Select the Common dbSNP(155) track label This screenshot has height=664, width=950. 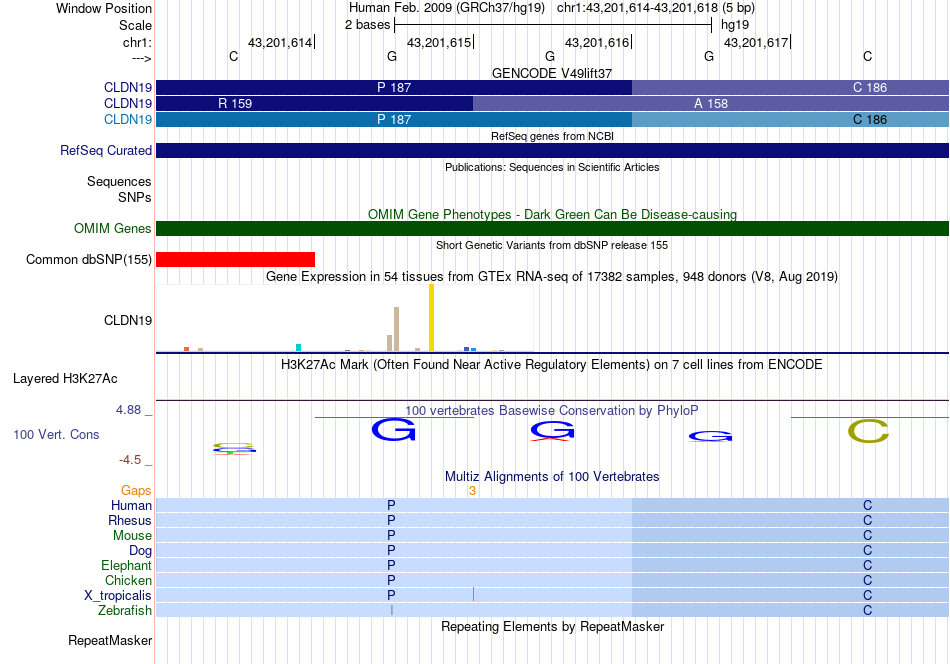[89, 259]
